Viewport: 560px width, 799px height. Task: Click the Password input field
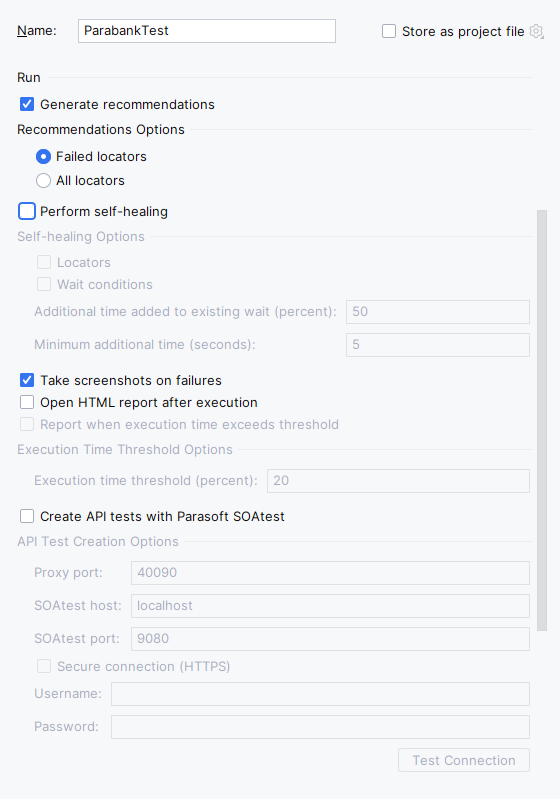tap(321, 727)
